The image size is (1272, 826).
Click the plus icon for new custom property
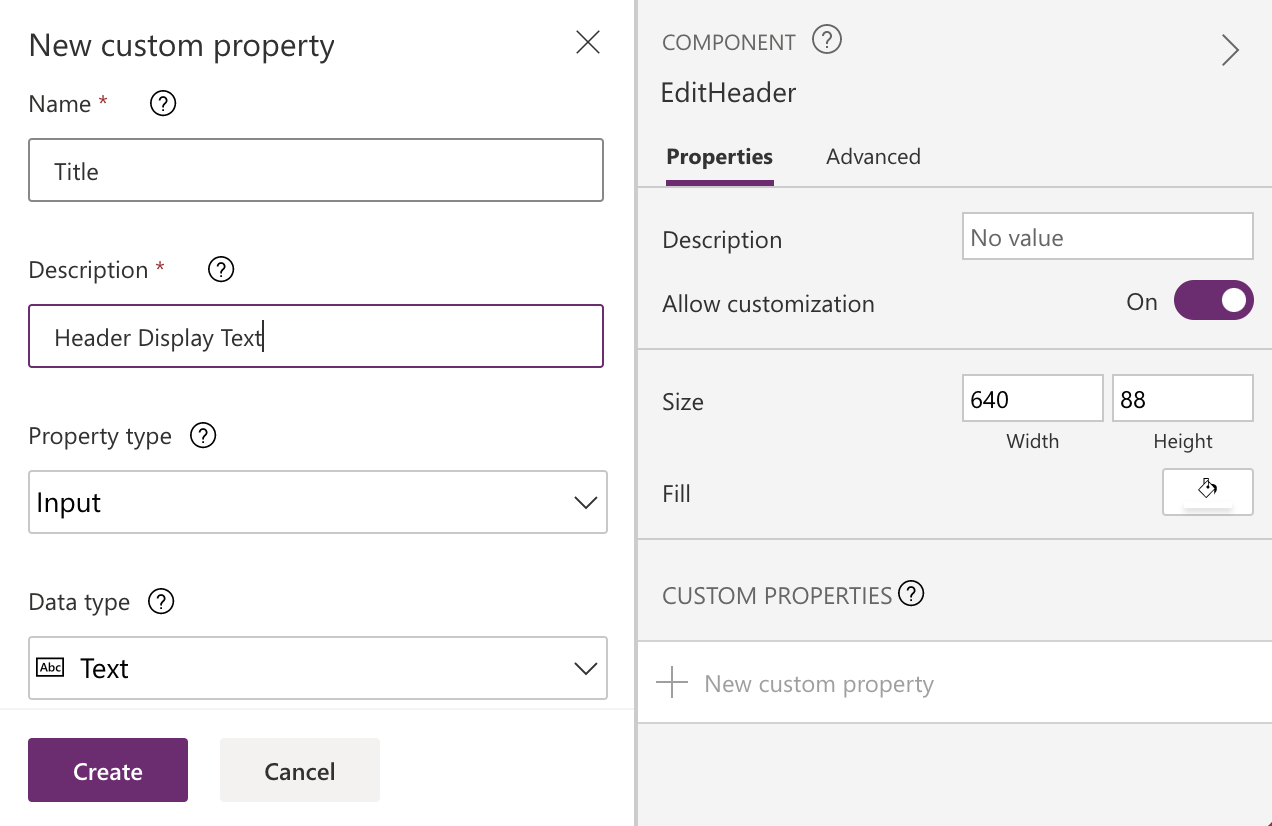coord(672,684)
